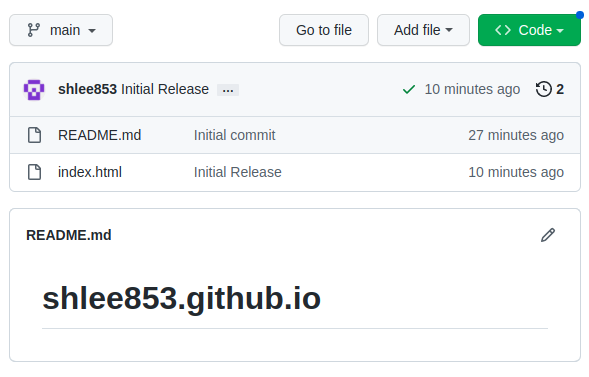This screenshot has width=589, height=377.
Task: Open the index.html file
Action: (90, 172)
